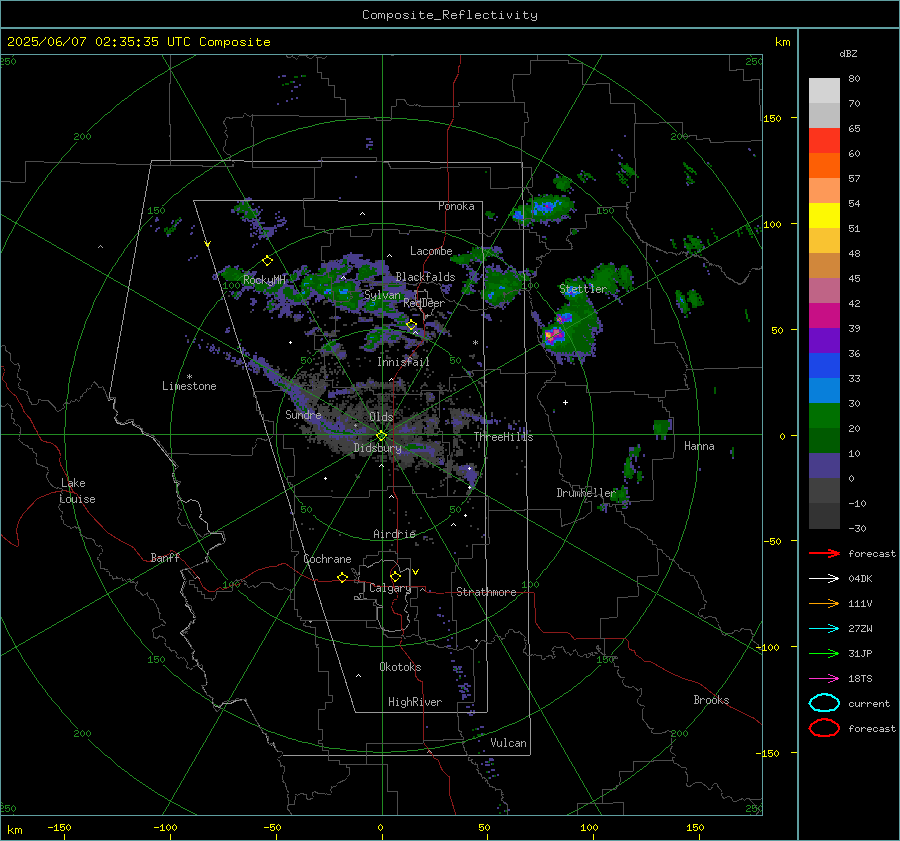Click the yellow diamond marker below Cochrane
This screenshot has width=900, height=841.
coord(342,577)
